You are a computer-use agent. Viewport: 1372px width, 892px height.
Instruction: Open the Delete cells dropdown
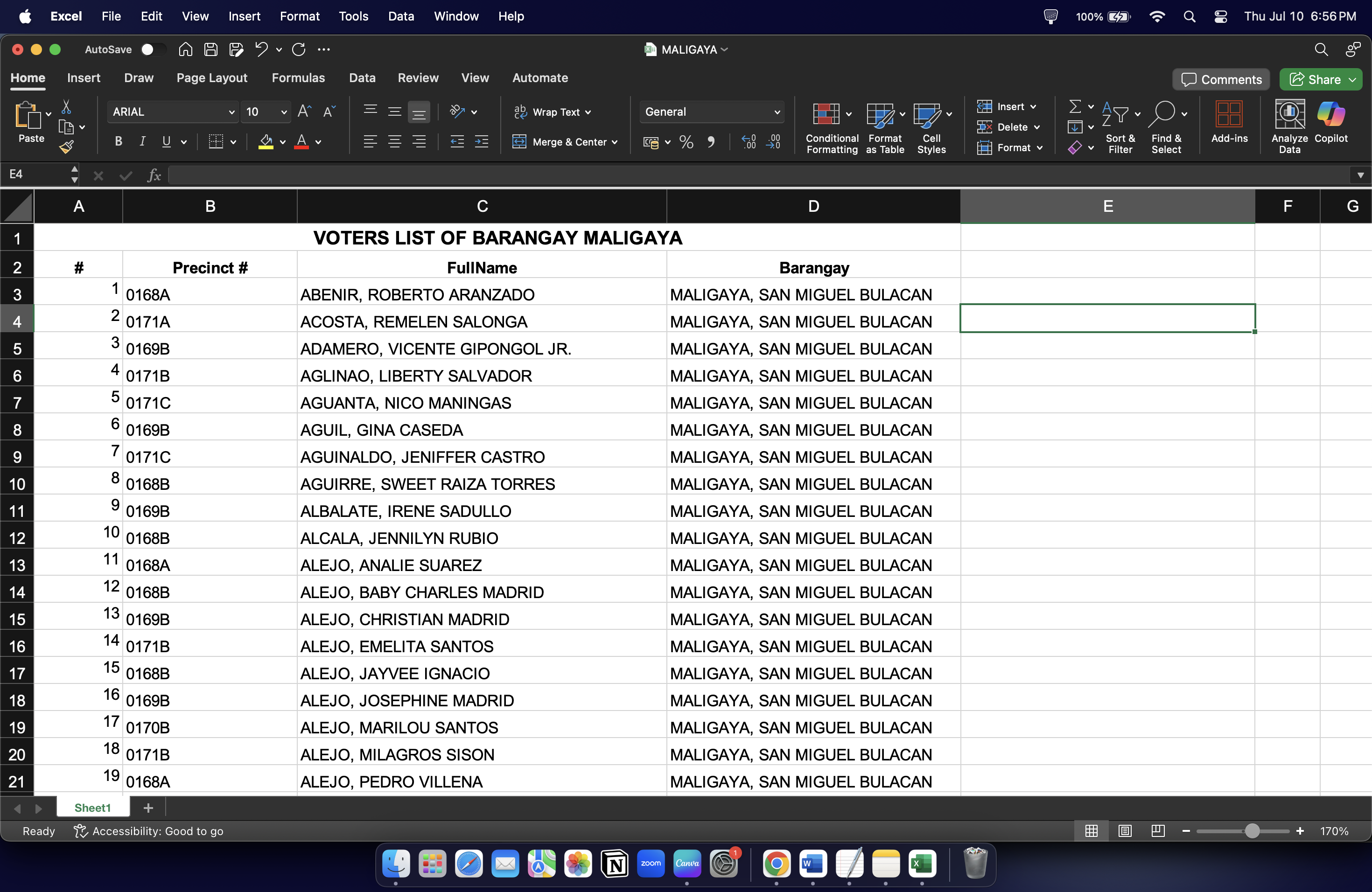click(1008, 127)
